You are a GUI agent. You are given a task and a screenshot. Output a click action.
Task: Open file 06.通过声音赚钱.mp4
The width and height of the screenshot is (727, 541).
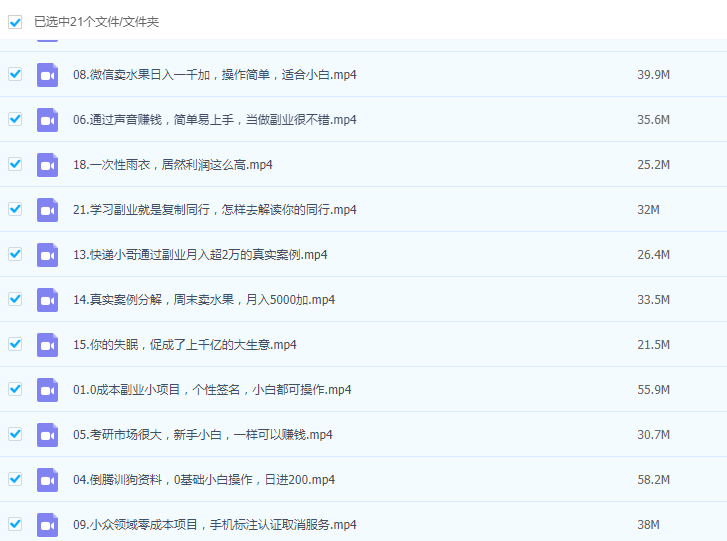215,120
